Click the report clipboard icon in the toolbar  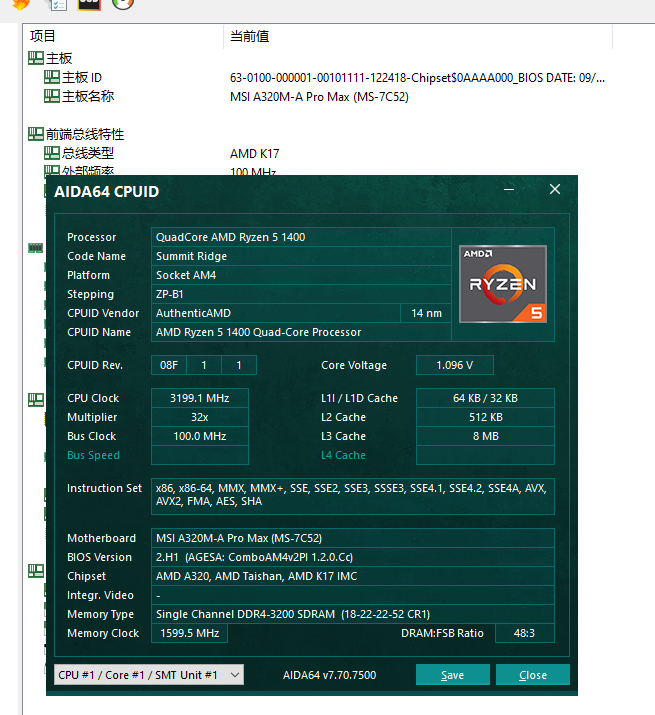57,3
